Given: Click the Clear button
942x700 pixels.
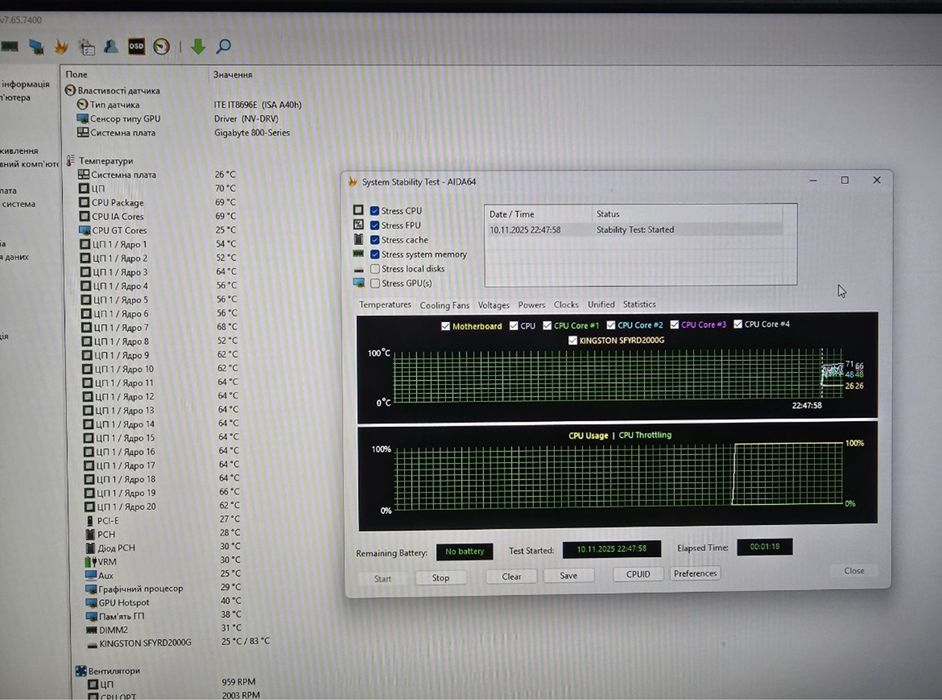Looking at the screenshot, I should coord(511,576).
